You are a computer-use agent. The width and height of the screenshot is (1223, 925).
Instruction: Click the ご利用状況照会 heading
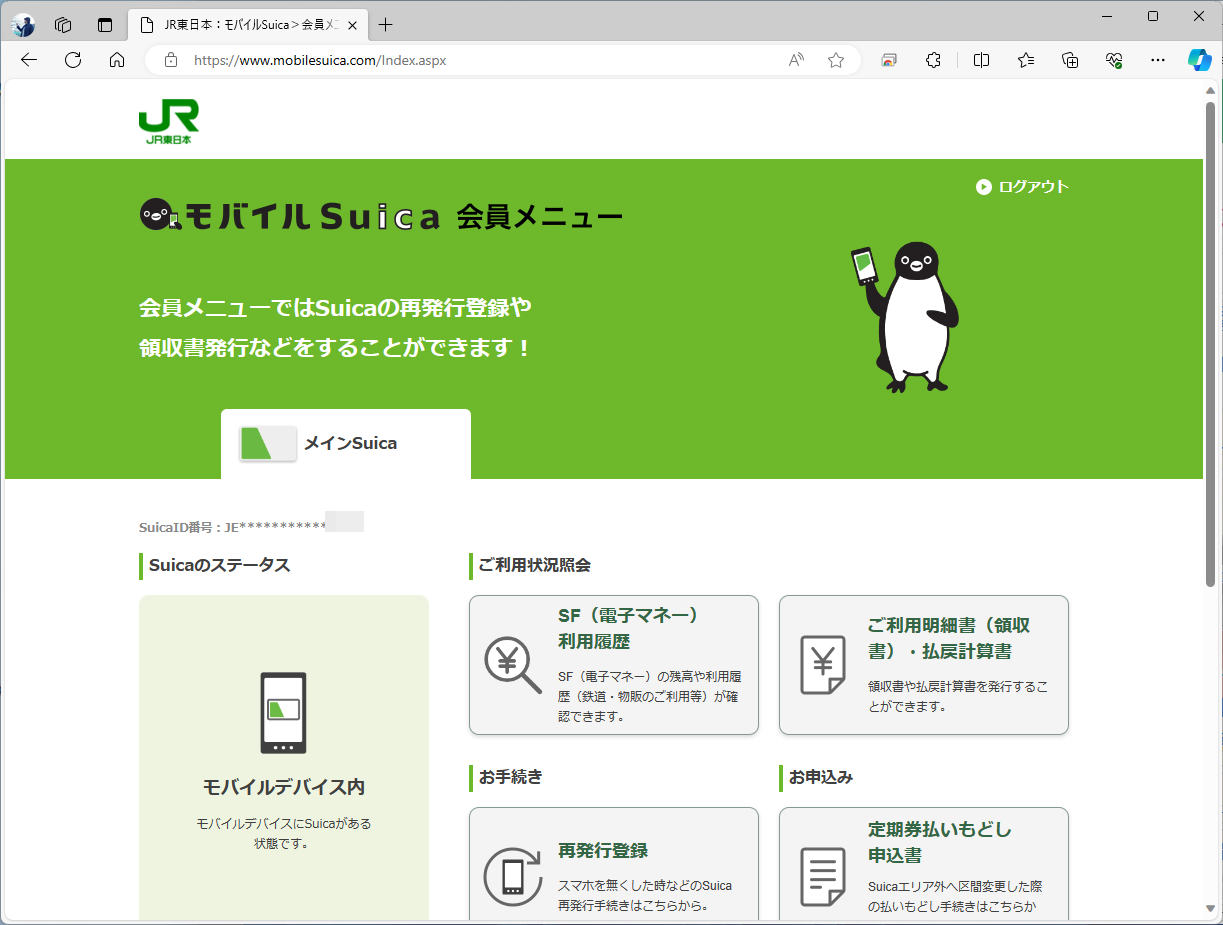[x=535, y=565]
